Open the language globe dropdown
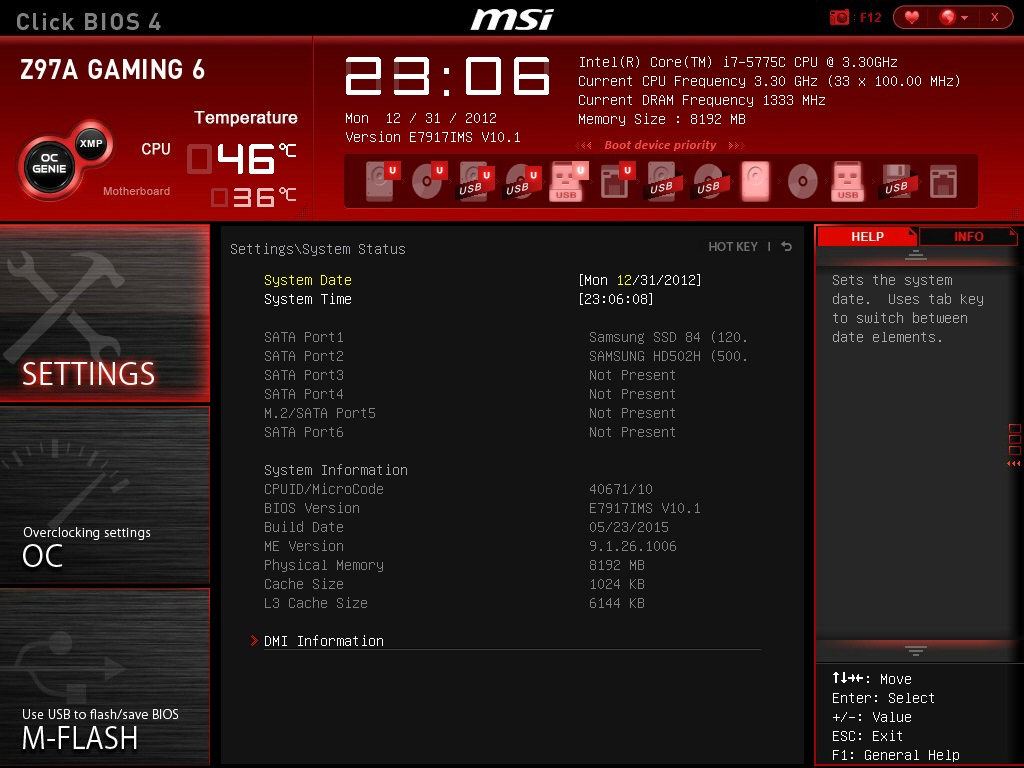The width and height of the screenshot is (1024, 768). pyautogui.click(x=952, y=17)
